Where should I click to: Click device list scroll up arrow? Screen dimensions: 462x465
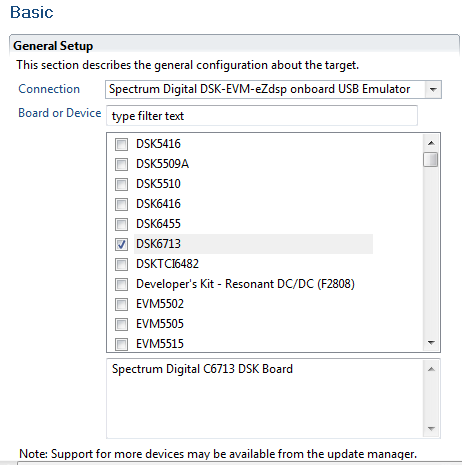[x=431, y=143]
